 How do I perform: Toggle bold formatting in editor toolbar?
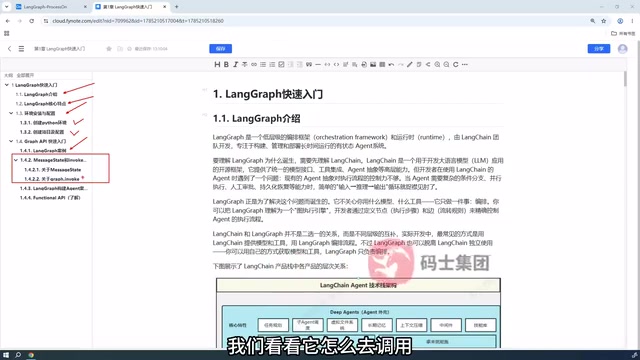pos(226,64)
